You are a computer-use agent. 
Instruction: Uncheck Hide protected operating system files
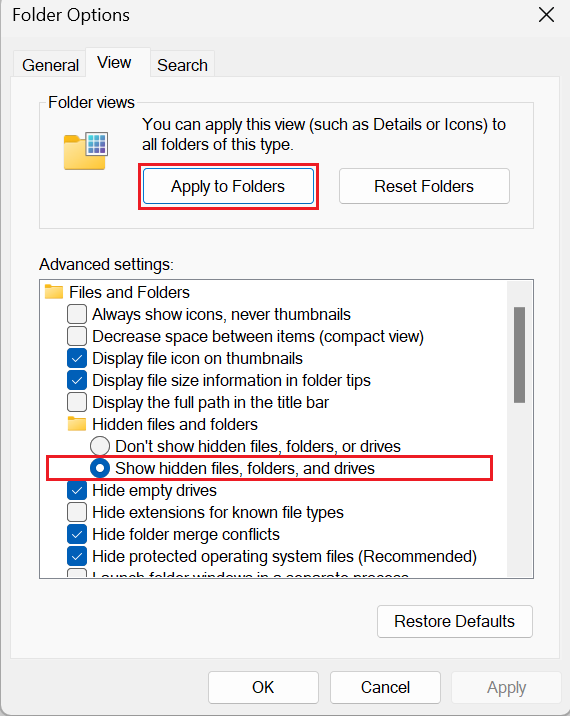click(77, 556)
